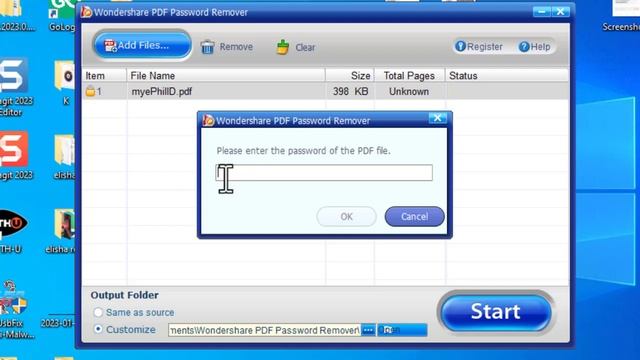The width and height of the screenshot is (640, 360).
Task: Open the UsbFix Anti-Malware desktop icon
Action: point(16,310)
